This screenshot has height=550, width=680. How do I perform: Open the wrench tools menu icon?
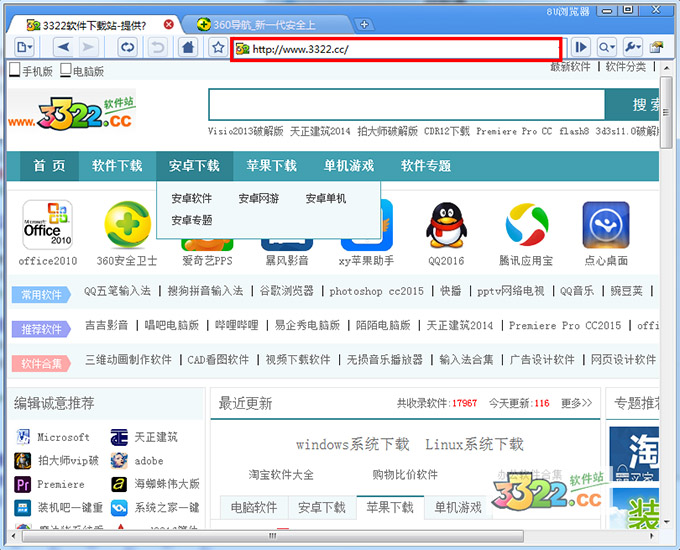pos(633,47)
